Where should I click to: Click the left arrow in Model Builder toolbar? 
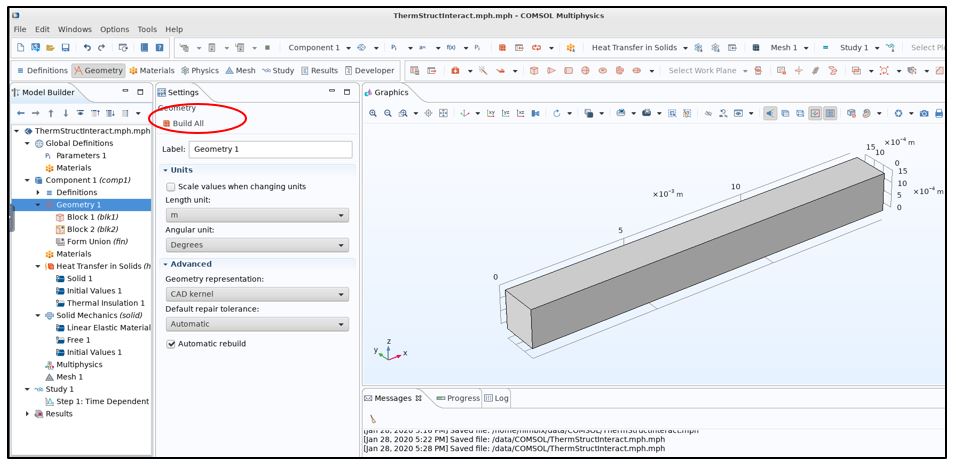coord(21,114)
